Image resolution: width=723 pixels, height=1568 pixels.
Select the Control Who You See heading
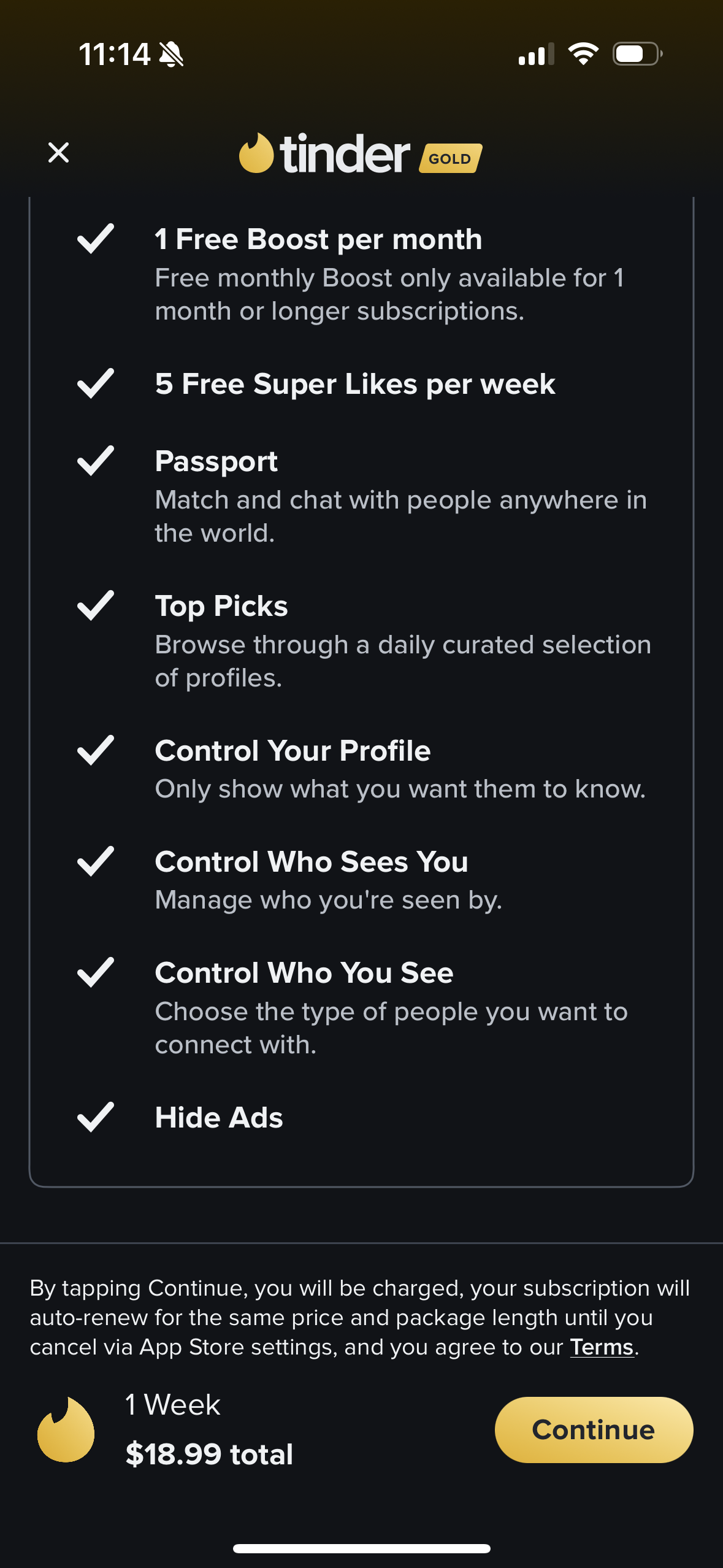(304, 972)
